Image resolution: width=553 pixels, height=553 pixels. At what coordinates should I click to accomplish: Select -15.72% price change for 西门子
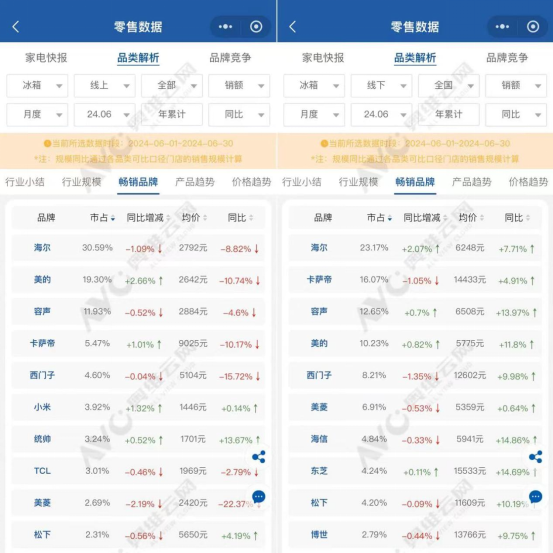pos(239,377)
